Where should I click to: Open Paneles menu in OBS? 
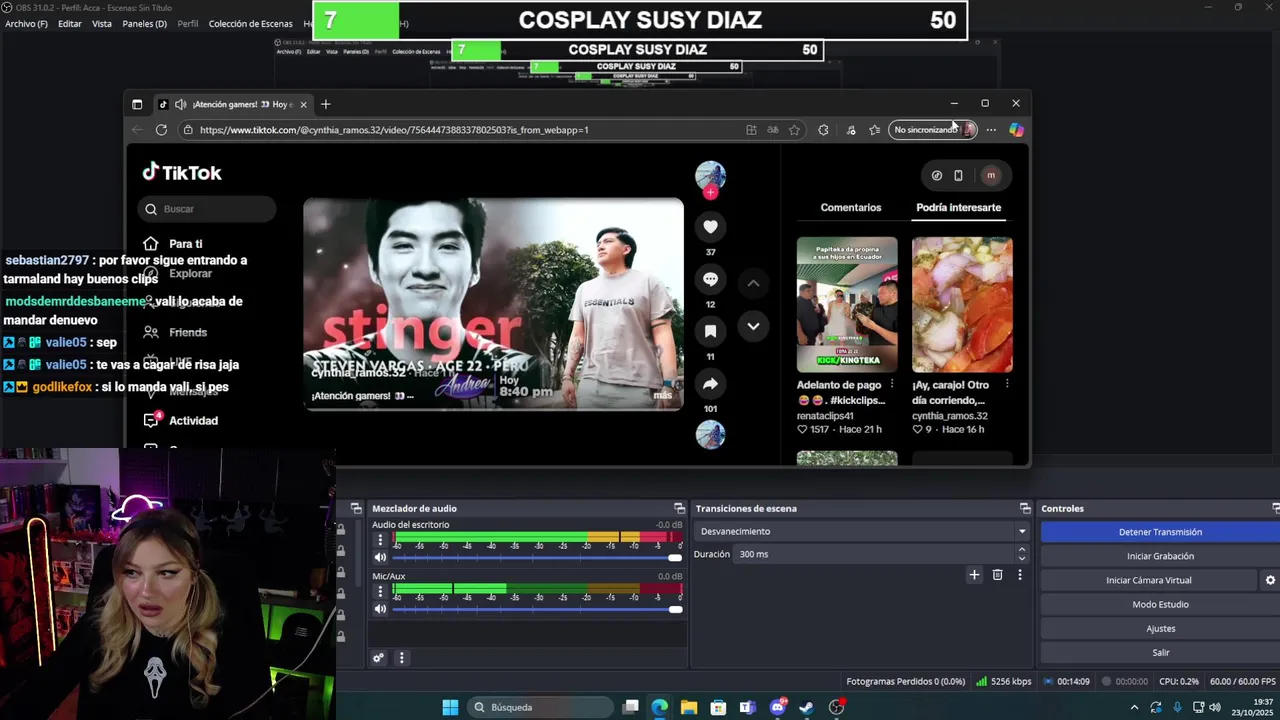point(144,24)
